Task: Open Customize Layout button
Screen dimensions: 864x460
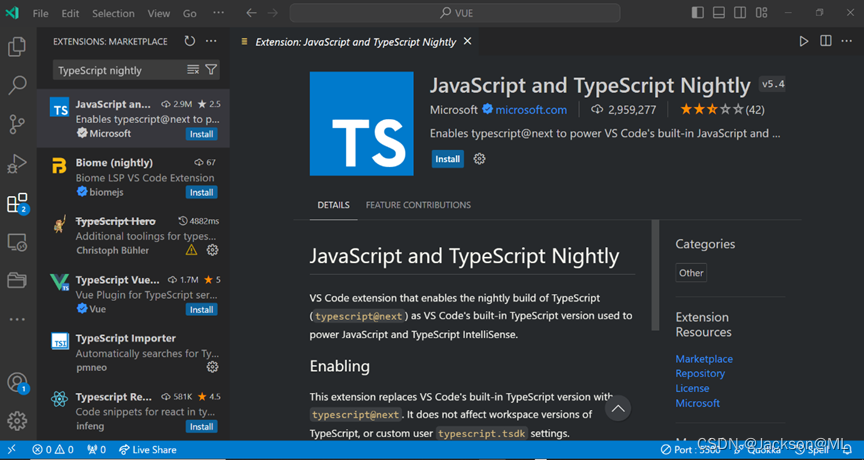Action: tap(762, 12)
